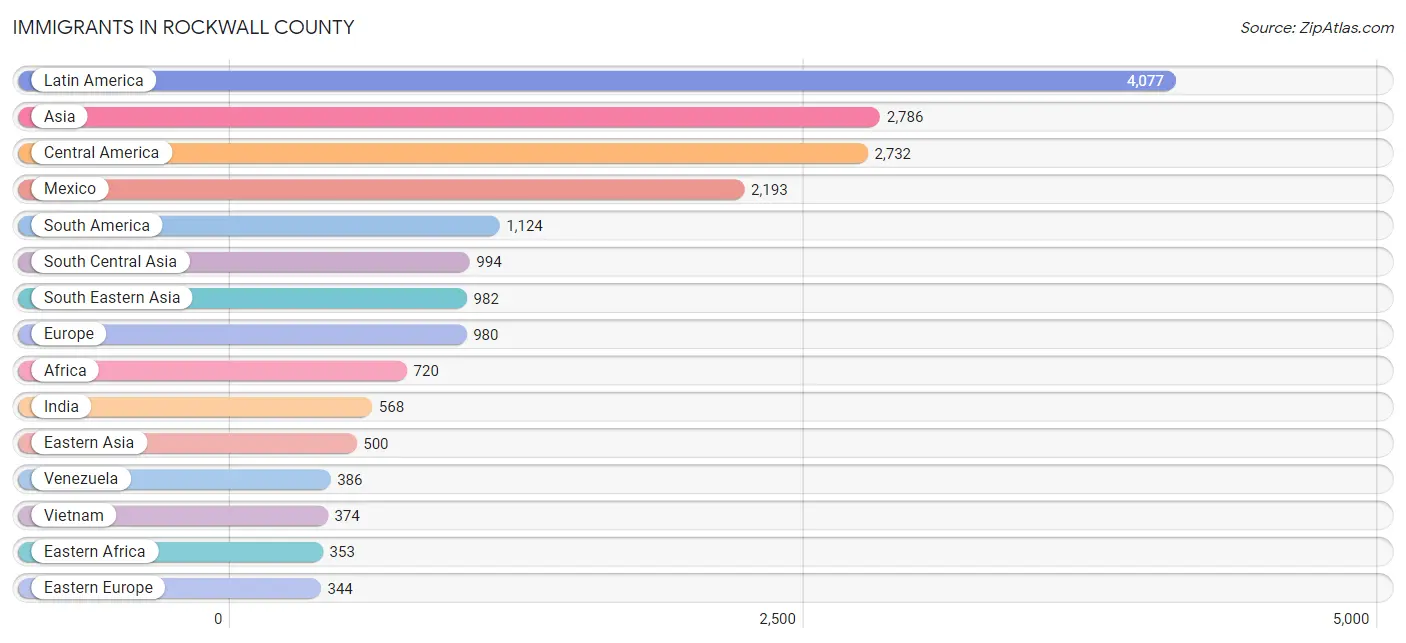Select the Africa bar label
The image size is (1406, 643).
click(65, 371)
